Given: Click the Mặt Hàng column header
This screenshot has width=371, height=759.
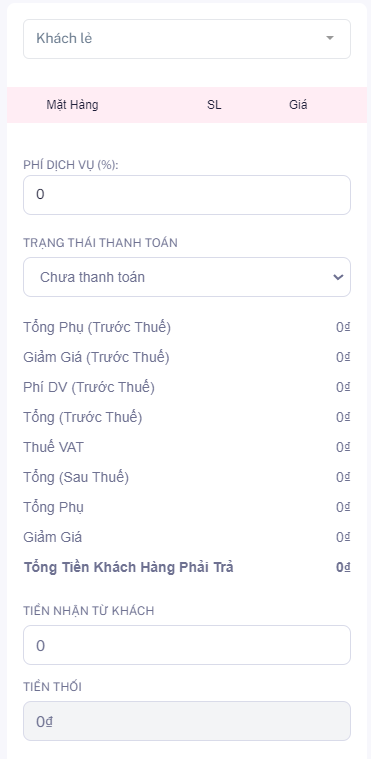Looking at the screenshot, I should [x=72, y=105].
